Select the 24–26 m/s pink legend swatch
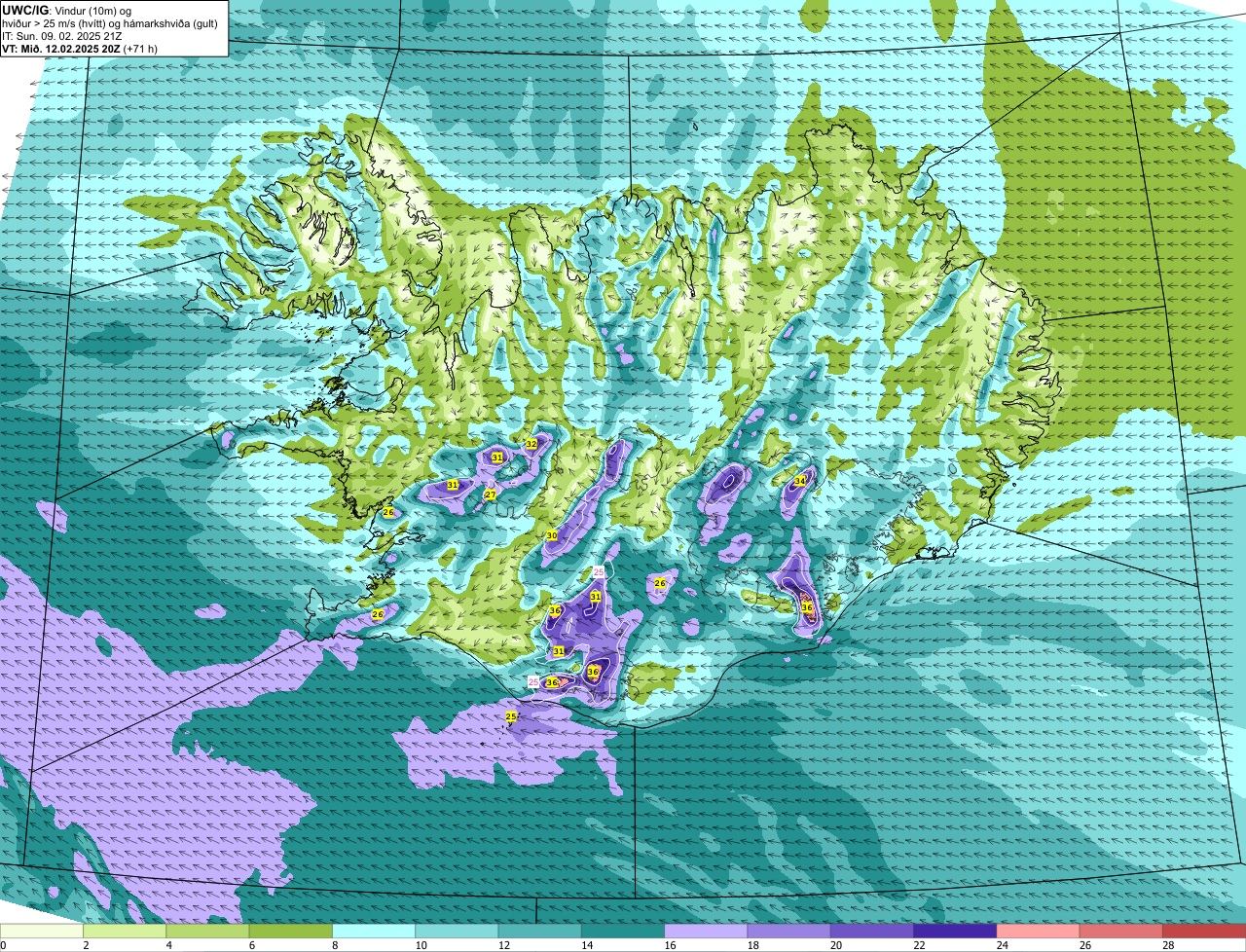1246x952 pixels. point(1038,932)
